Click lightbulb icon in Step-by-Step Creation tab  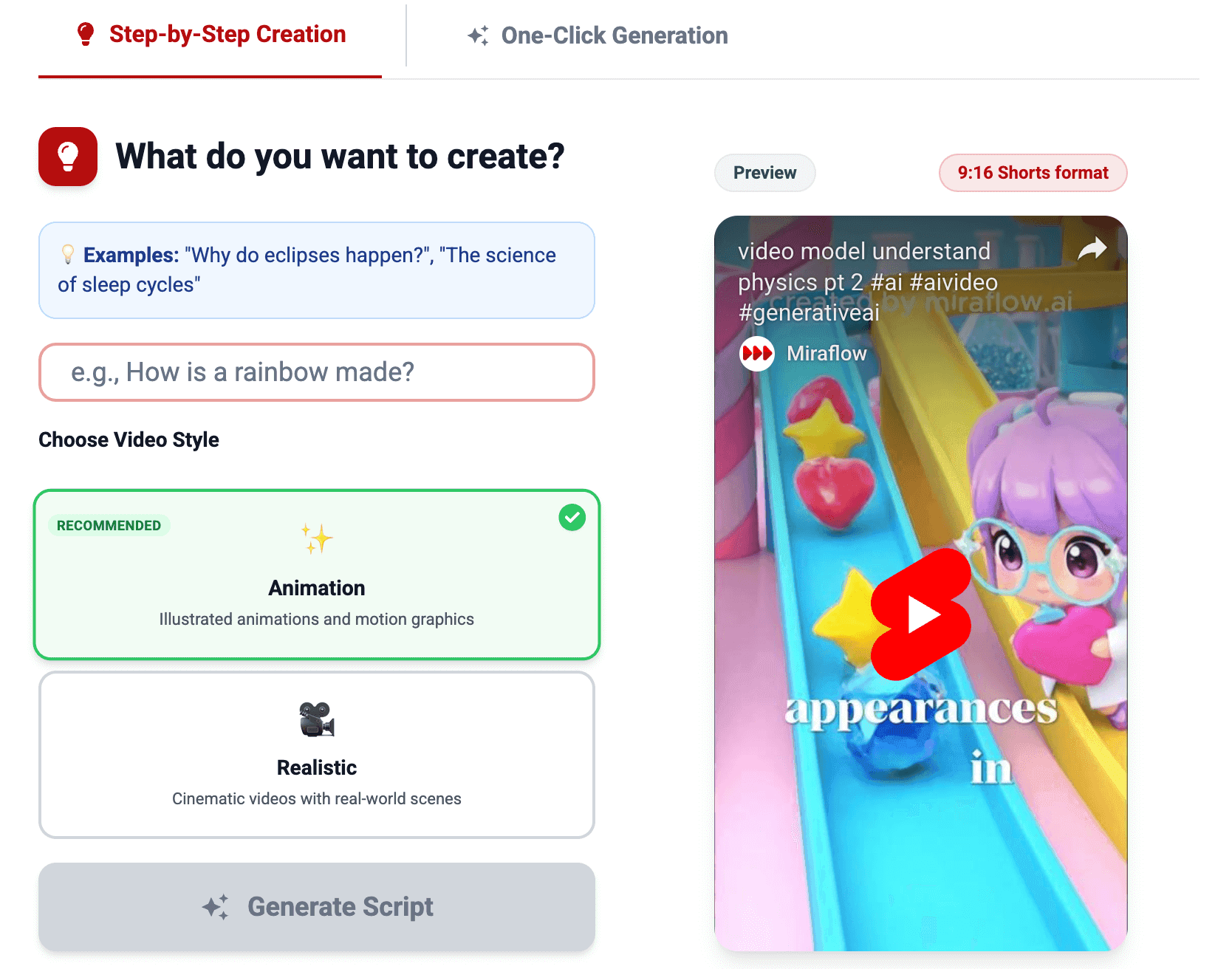point(86,34)
